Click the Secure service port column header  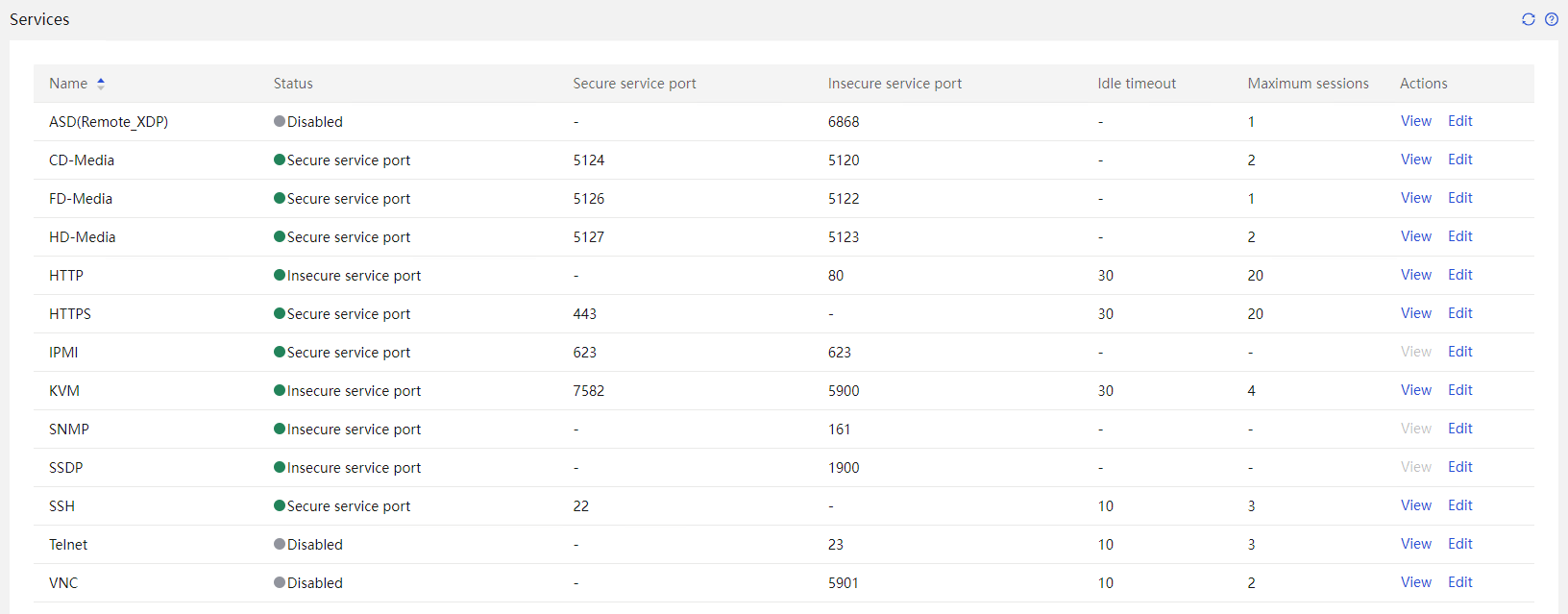(634, 84)
